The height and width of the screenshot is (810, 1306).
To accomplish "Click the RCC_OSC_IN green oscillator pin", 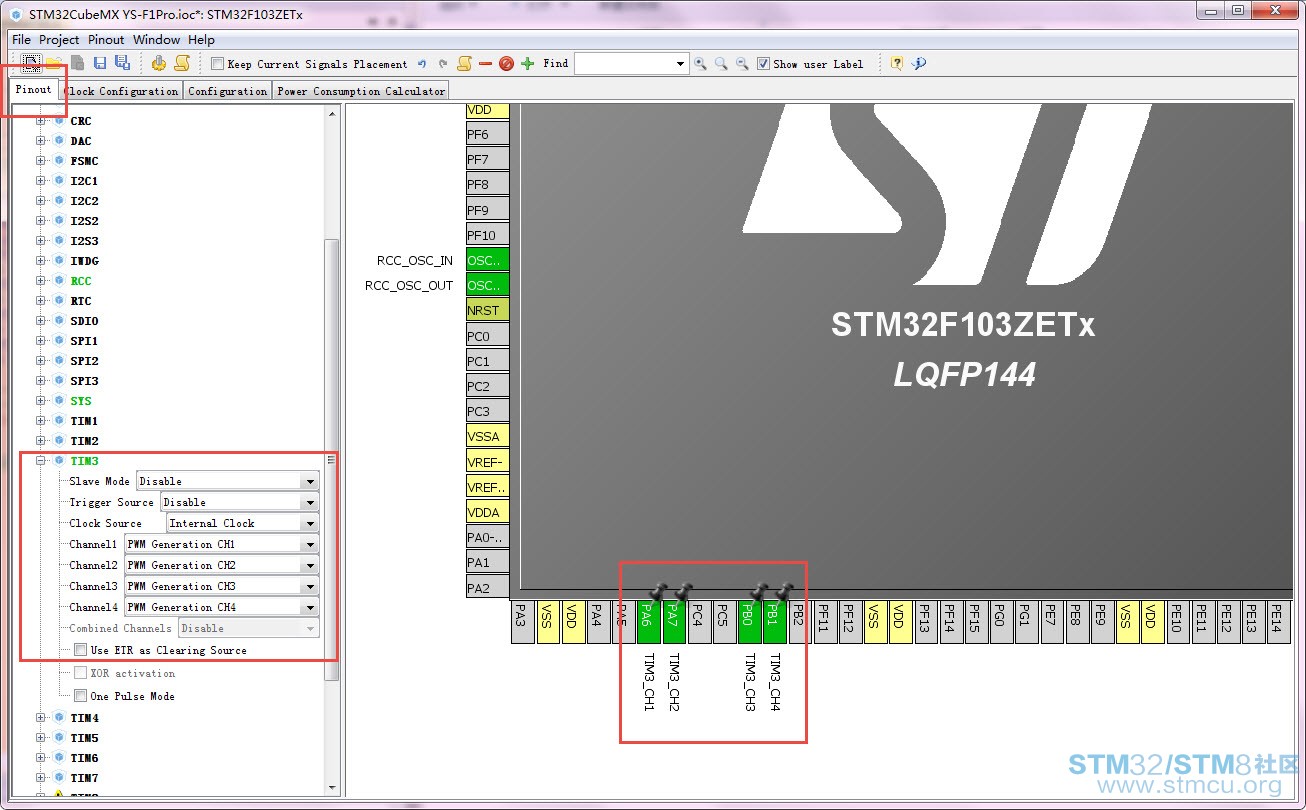I will pos(488,260).
